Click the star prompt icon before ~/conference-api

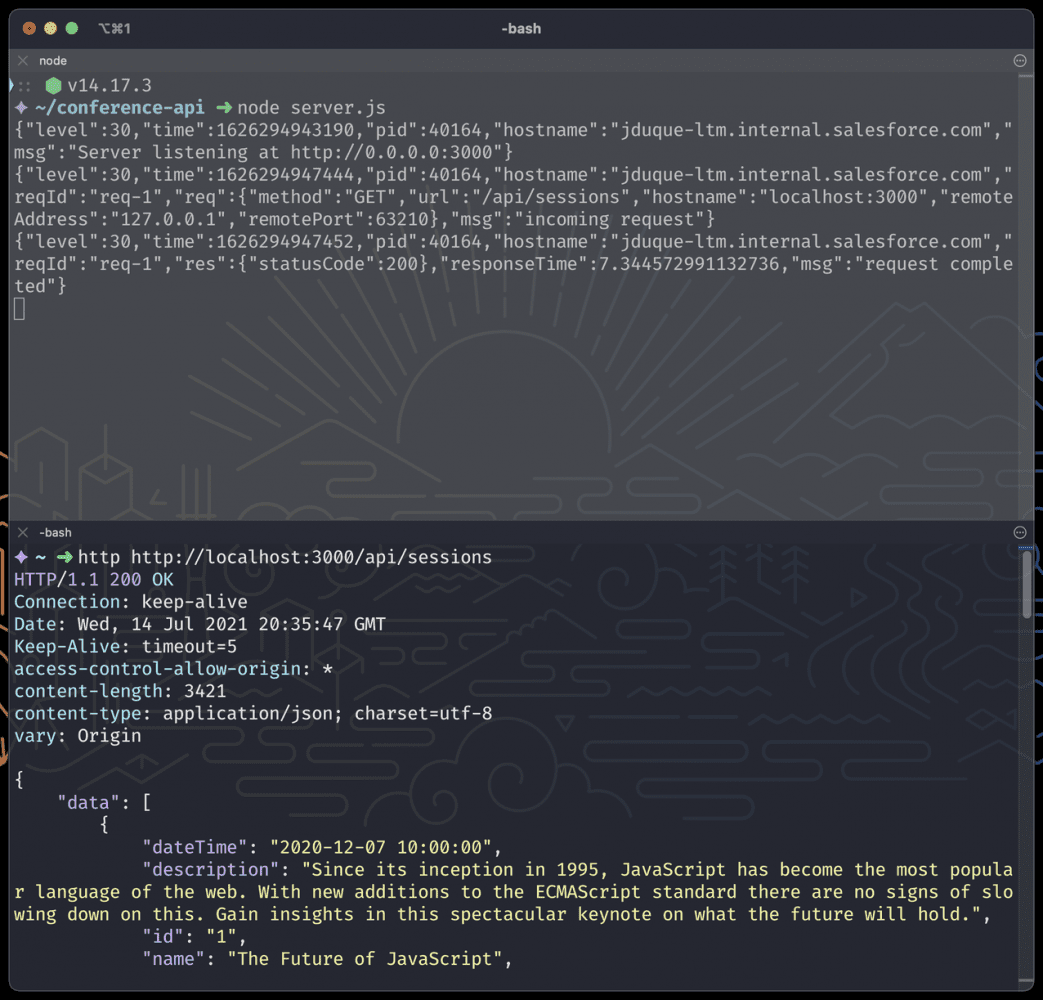pyautogui.click(x=21, y=108)
